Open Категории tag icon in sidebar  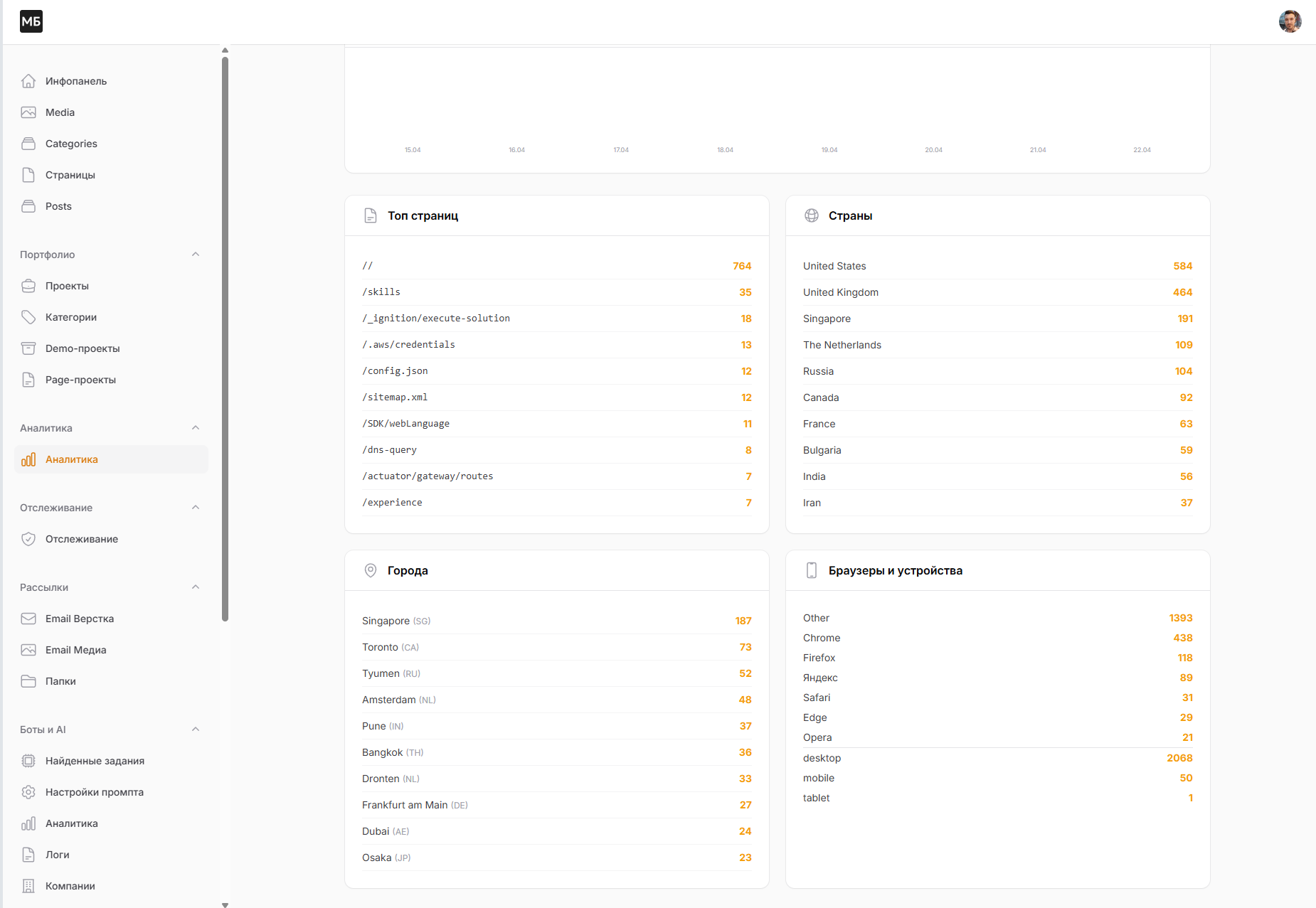coord(28,317)
